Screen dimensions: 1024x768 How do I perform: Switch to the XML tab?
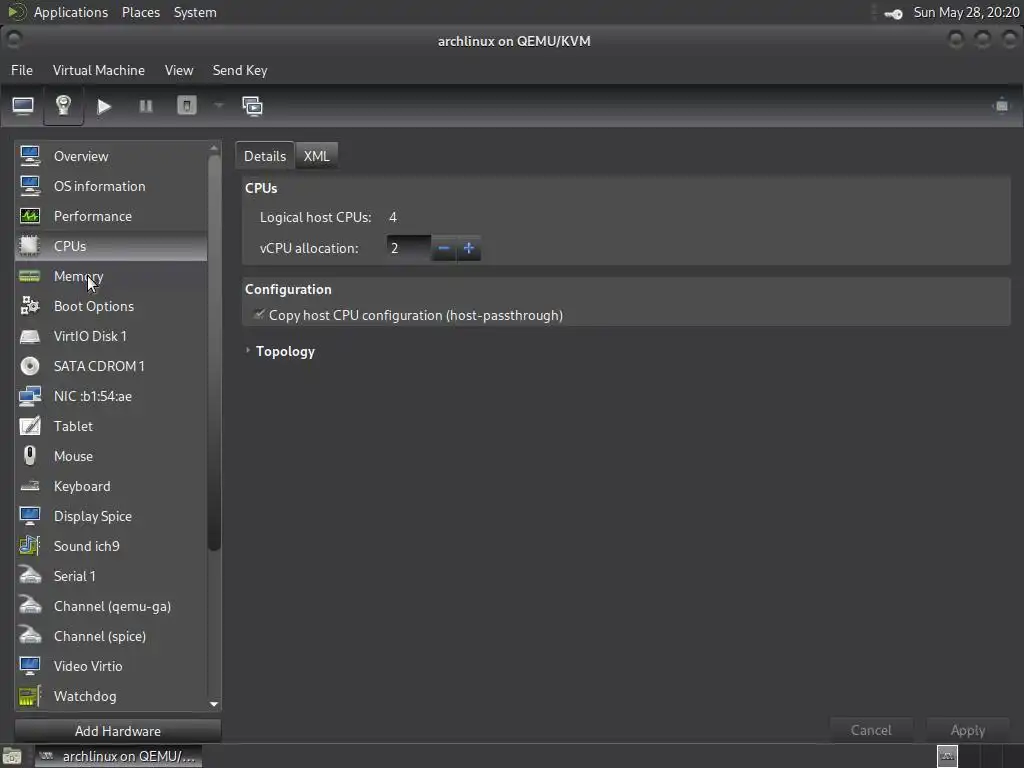click(317, 156)
